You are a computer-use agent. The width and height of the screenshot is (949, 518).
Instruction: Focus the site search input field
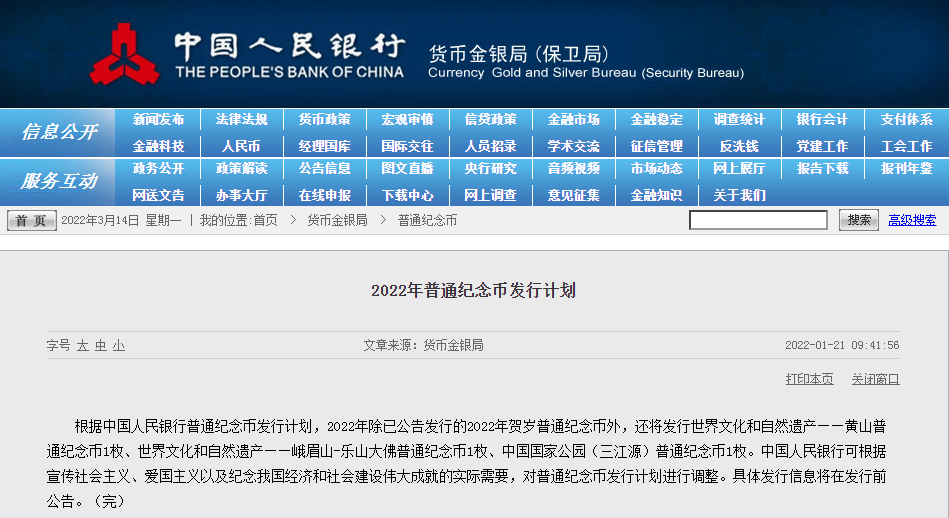(758, 220)
